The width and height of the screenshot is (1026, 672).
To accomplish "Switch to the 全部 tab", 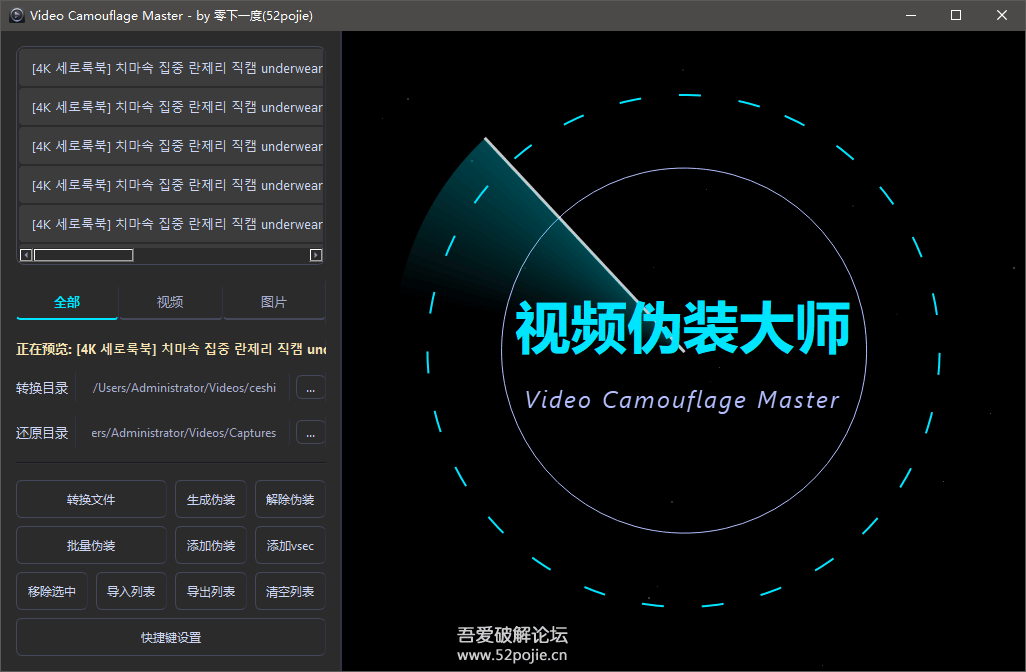I will point(67,302).
